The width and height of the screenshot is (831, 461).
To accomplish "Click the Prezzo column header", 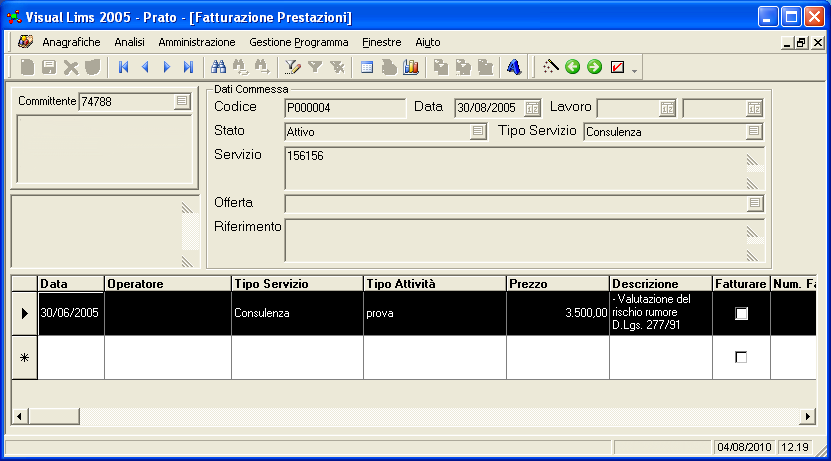I will [x=558, y=283].
